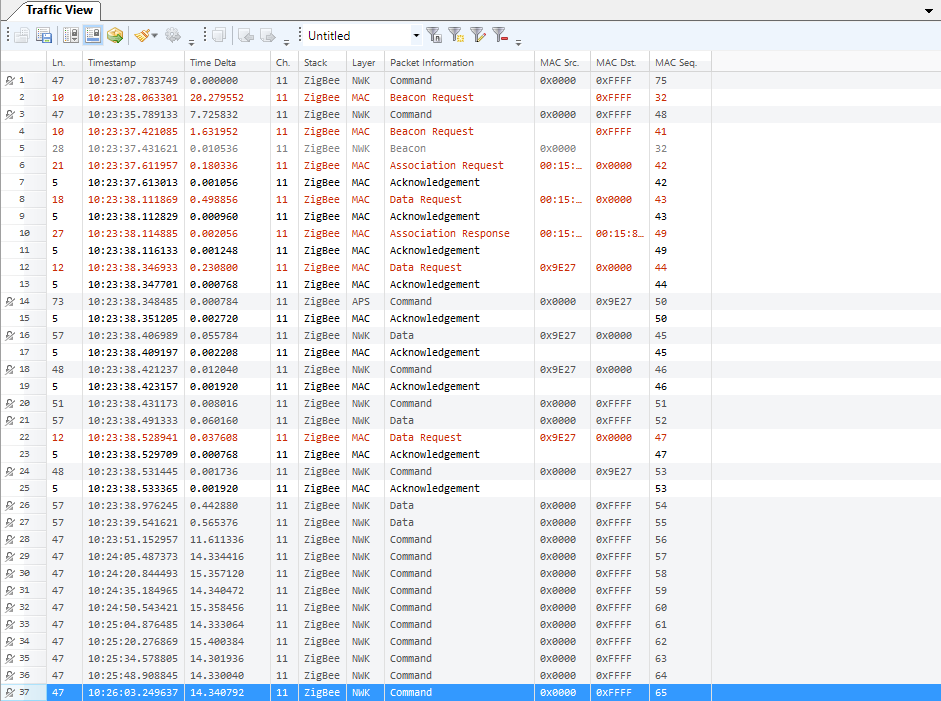Click the Layer column header

[x=365, y=62]
